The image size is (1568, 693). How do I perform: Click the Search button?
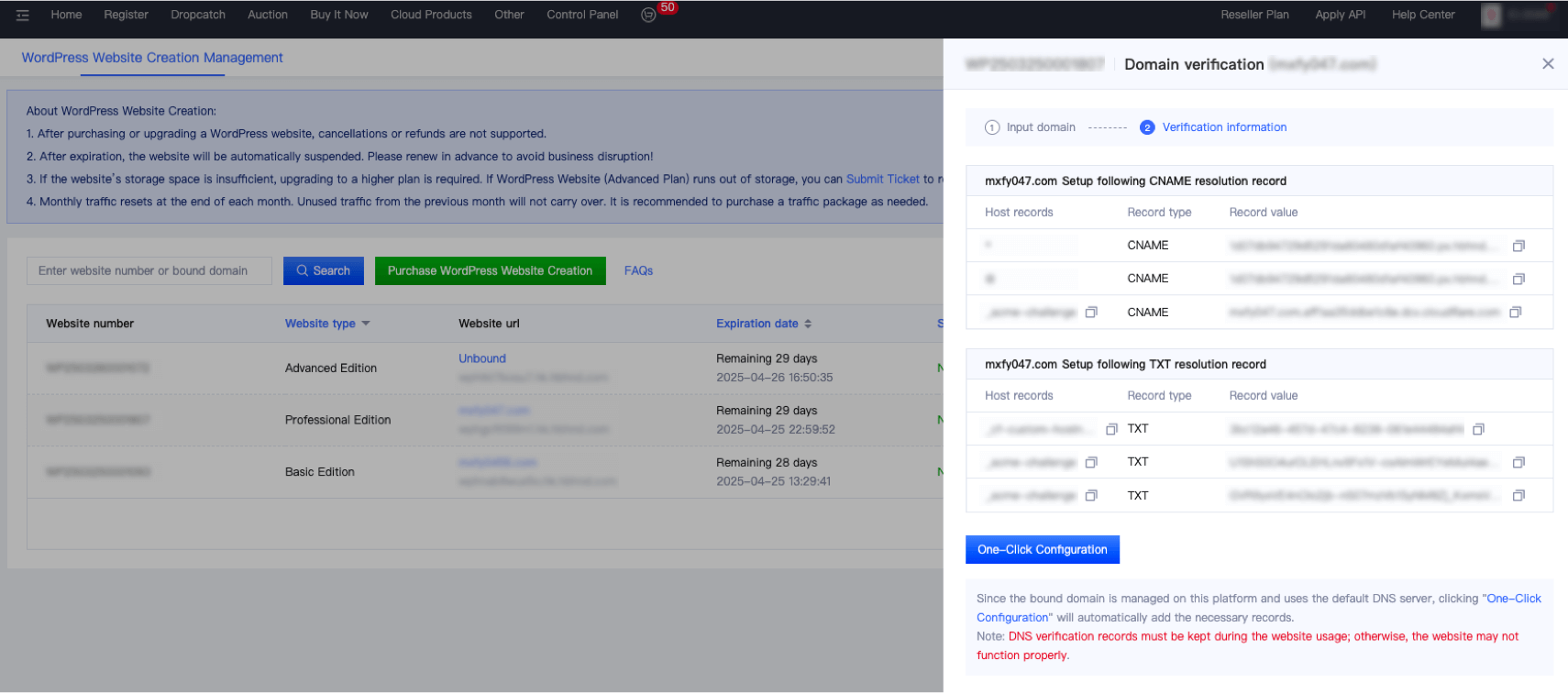[x=324, y=271]
